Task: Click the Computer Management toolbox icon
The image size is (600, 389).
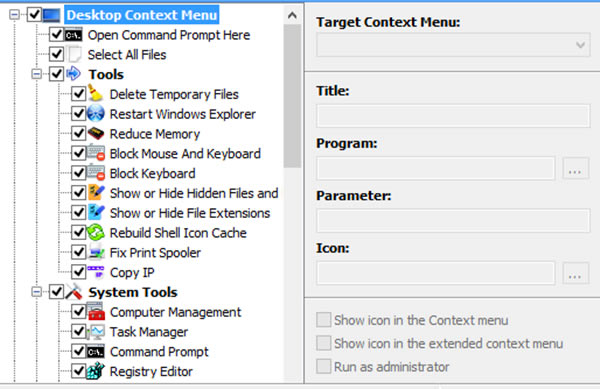Action: pos(96,311)
